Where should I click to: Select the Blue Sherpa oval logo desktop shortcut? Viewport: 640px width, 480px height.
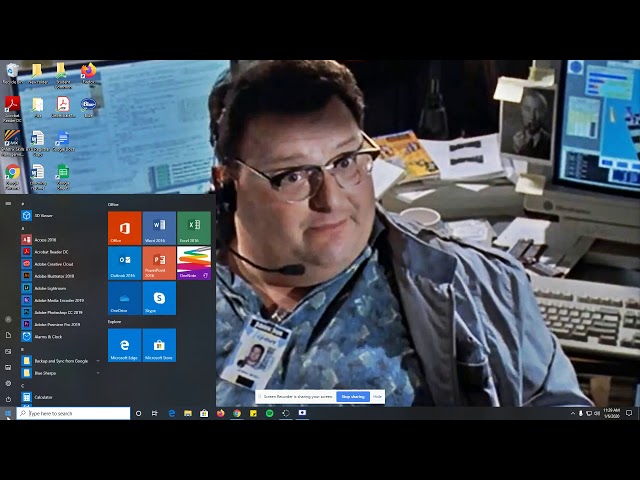pyautogui.click(x=88, y=108)
